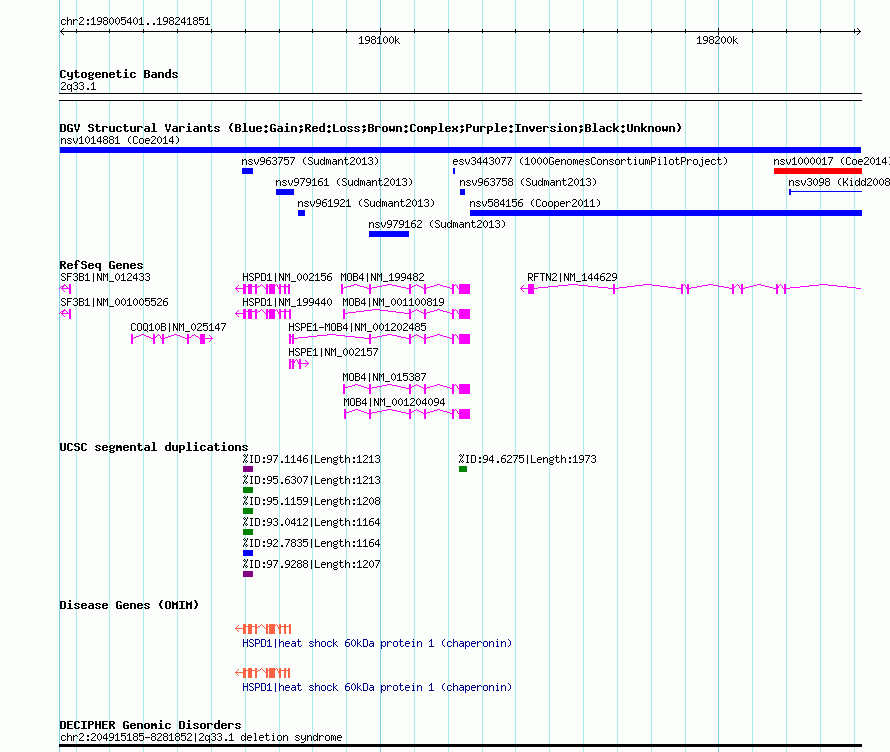The height and width of the screenshot is (752, 890).
Task: Open the HSPD1|NM_002156 gene label
Action: coord(287,277)
